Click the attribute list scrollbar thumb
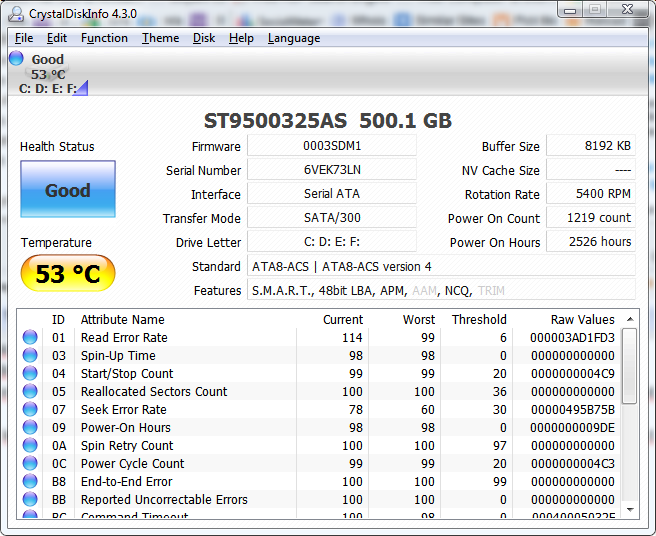 tap(630, 366)
